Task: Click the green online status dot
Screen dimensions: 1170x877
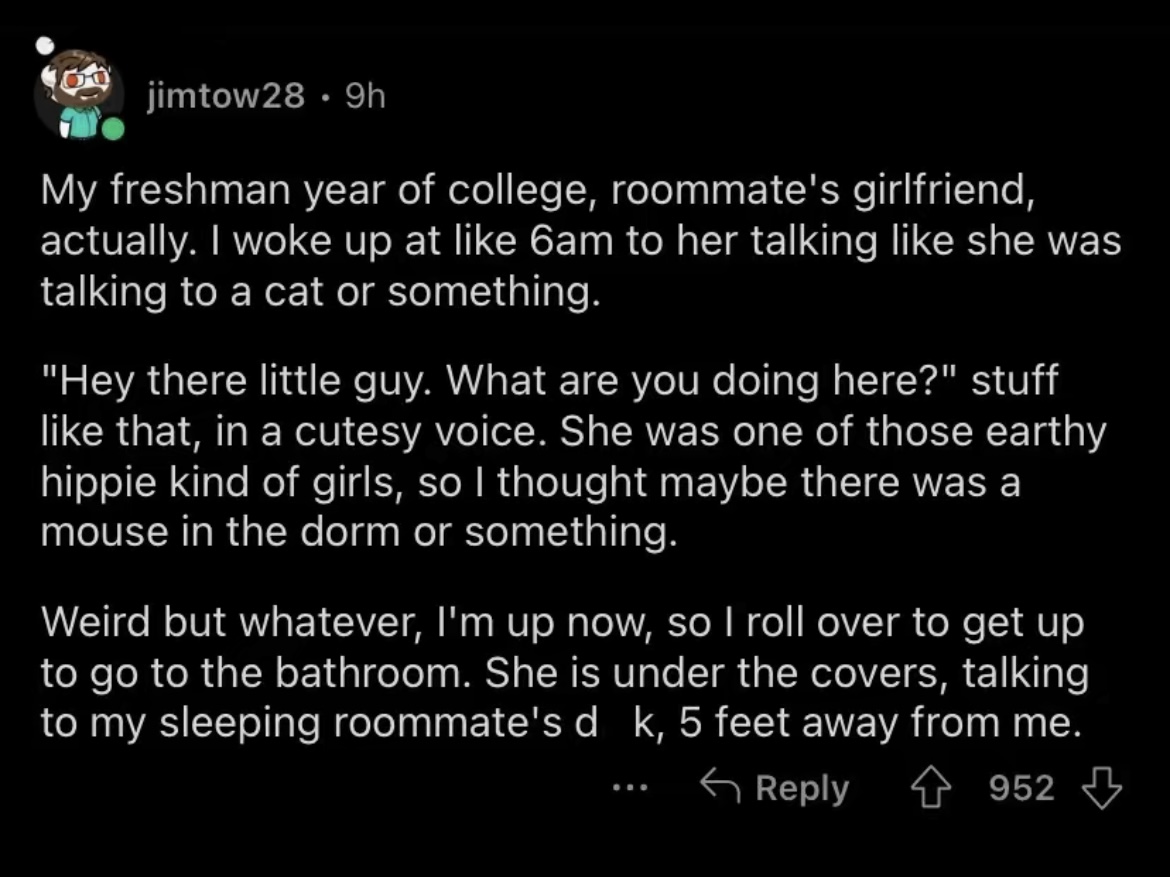Action: pos(113,129)
